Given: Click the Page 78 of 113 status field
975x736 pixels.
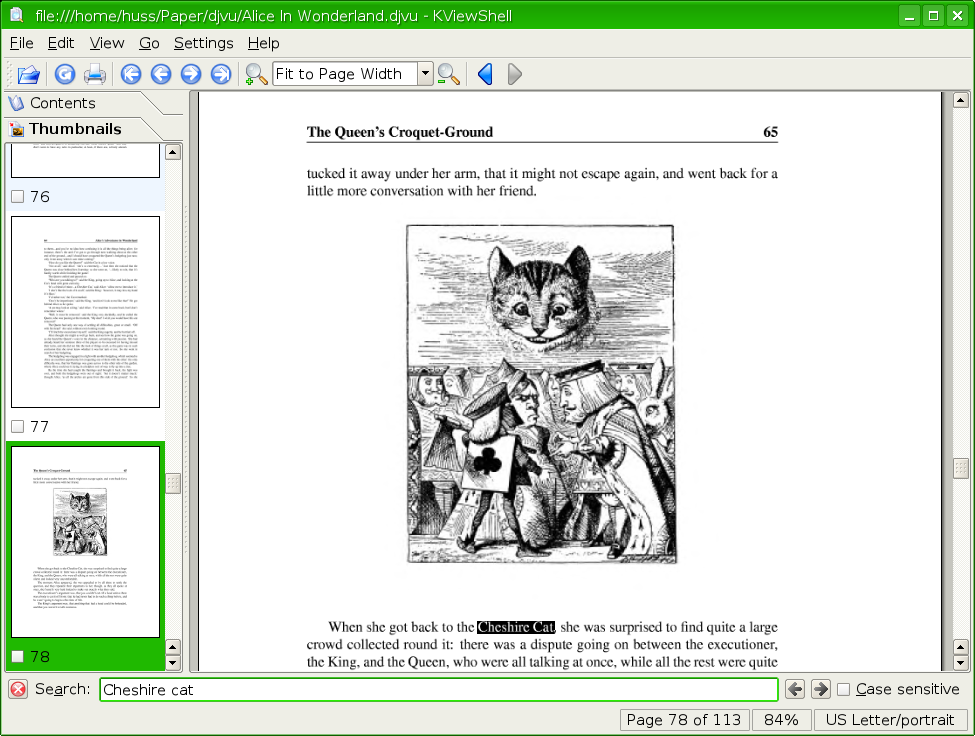Looking at the screenshot, I should click(x=684, y=720).
